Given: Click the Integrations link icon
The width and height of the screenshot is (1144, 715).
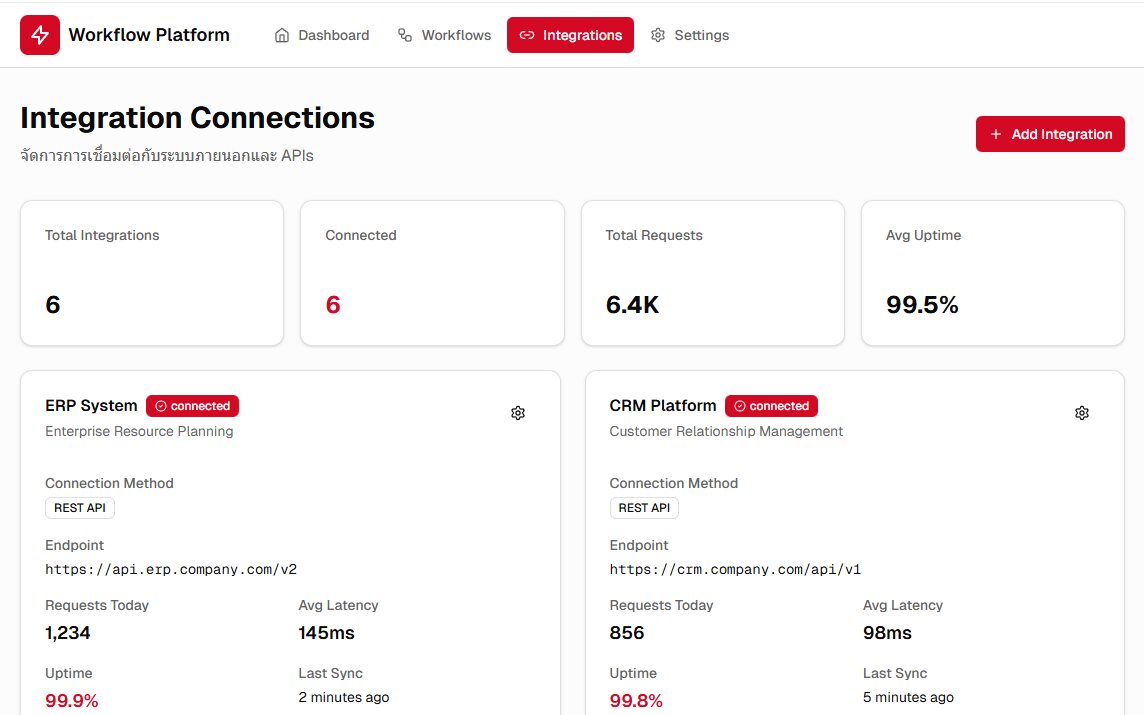Looking at the screenshot, I should point(527,35).
